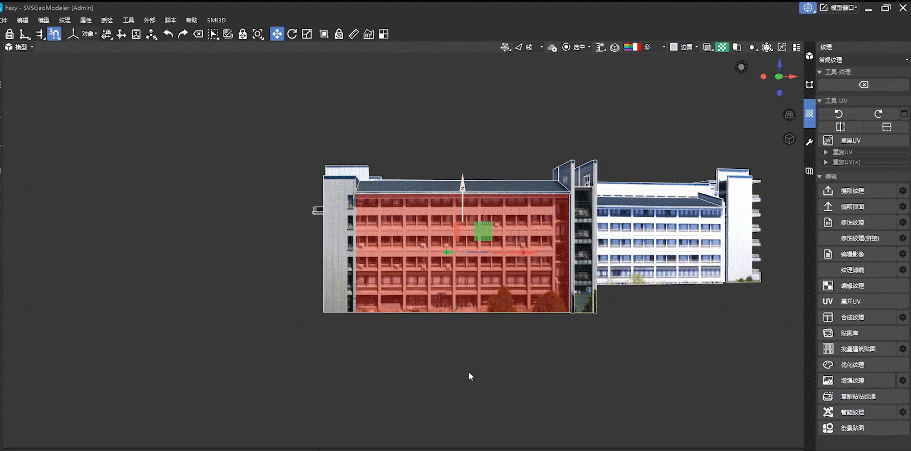Click the cube view icon in viewport
The width and height of the screenshot is (911, 451).
[x=788, y=139]
